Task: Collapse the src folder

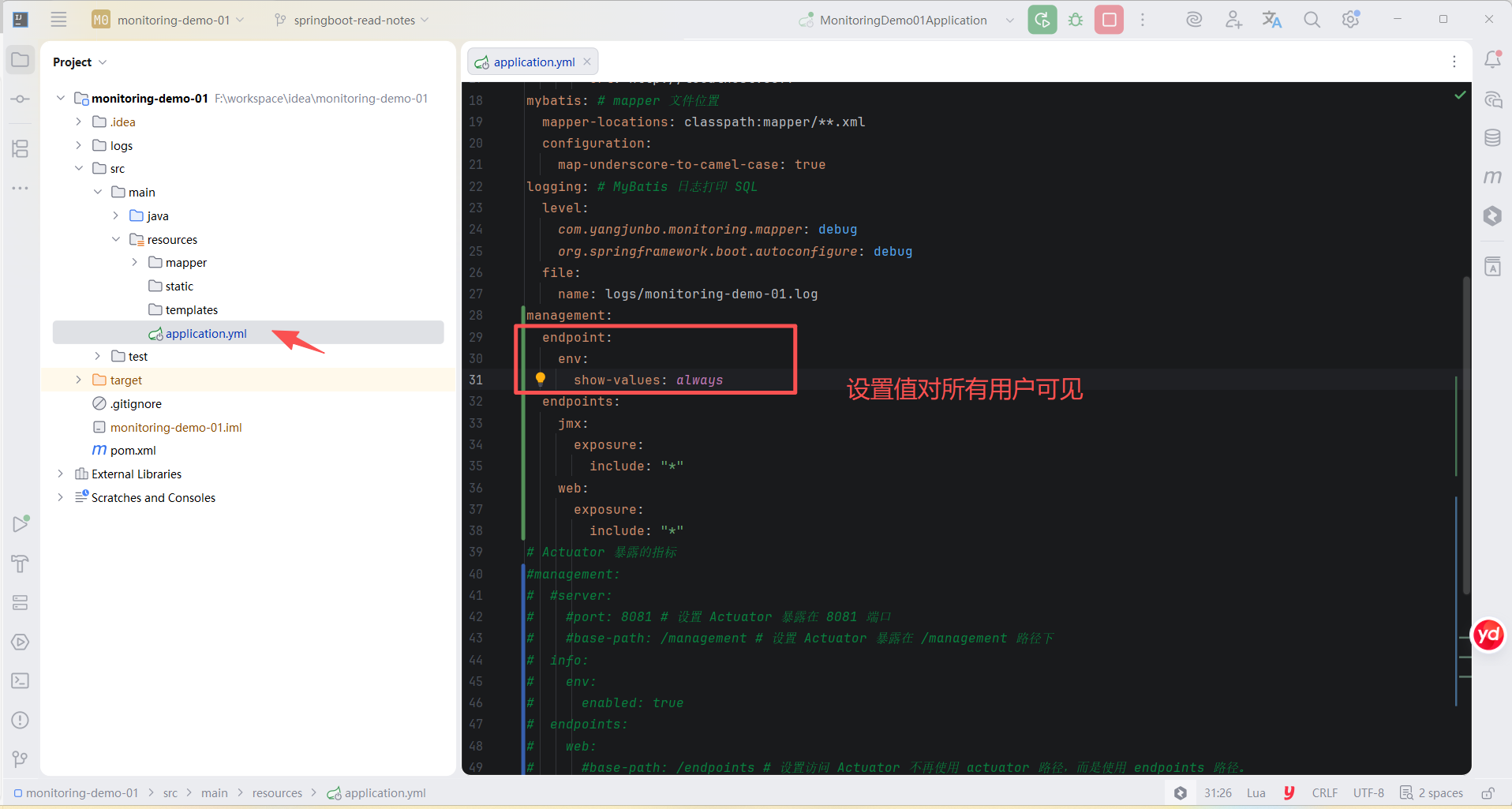Action: pos(79,168)
